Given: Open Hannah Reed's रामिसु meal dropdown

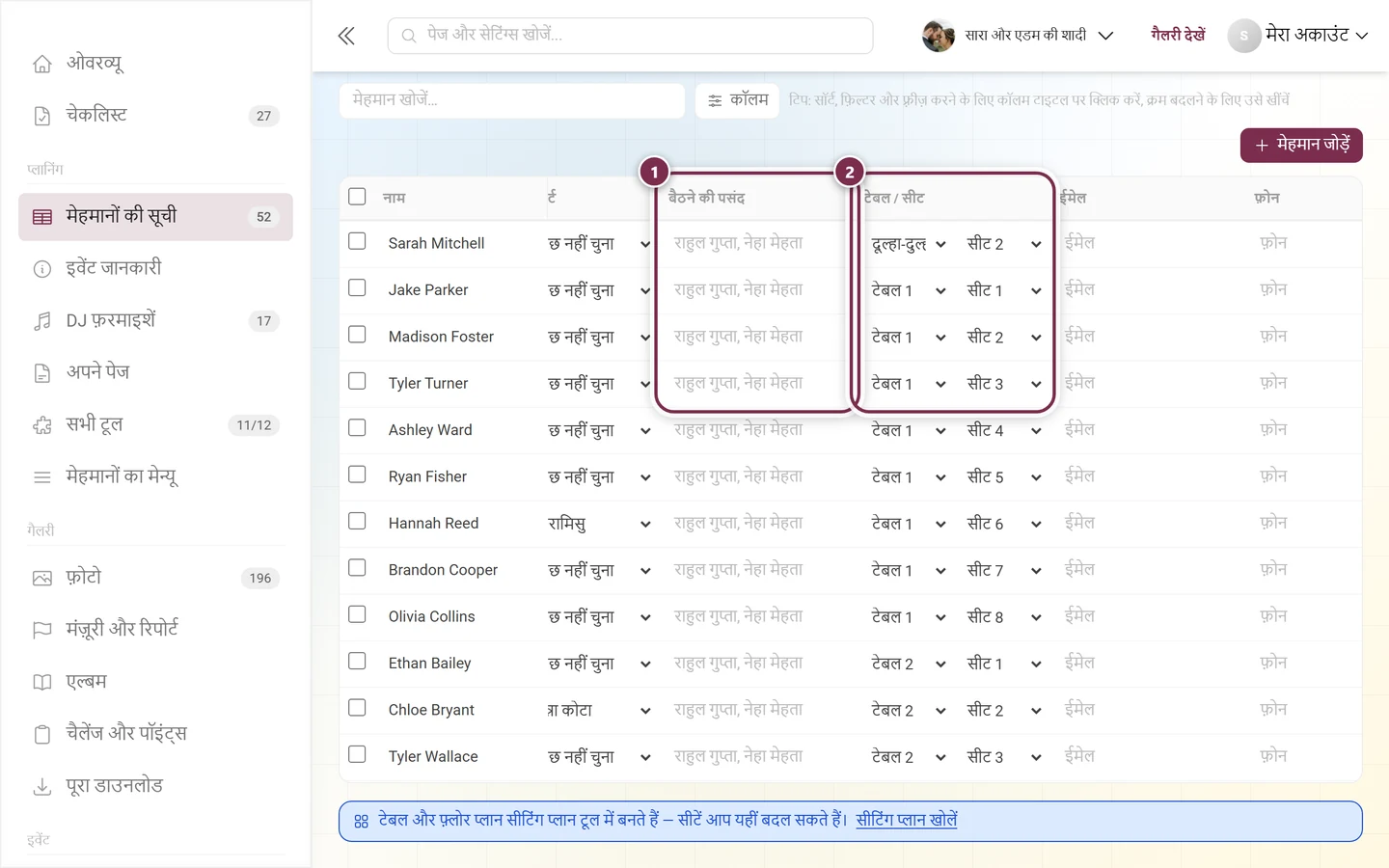Looking at the screenshot, I should point(599,524).
